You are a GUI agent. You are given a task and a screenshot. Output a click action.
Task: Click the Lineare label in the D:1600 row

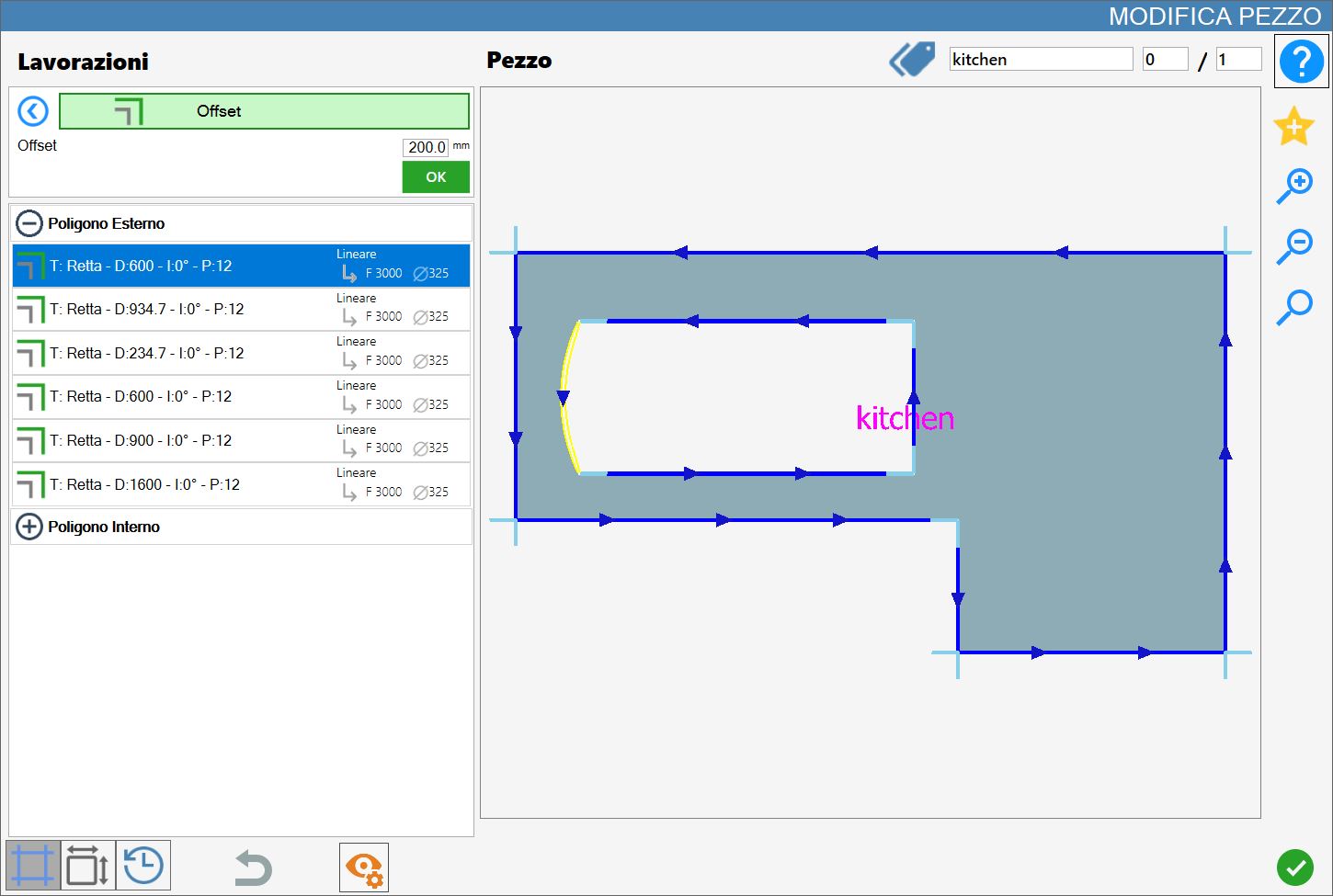pos(356,473)
